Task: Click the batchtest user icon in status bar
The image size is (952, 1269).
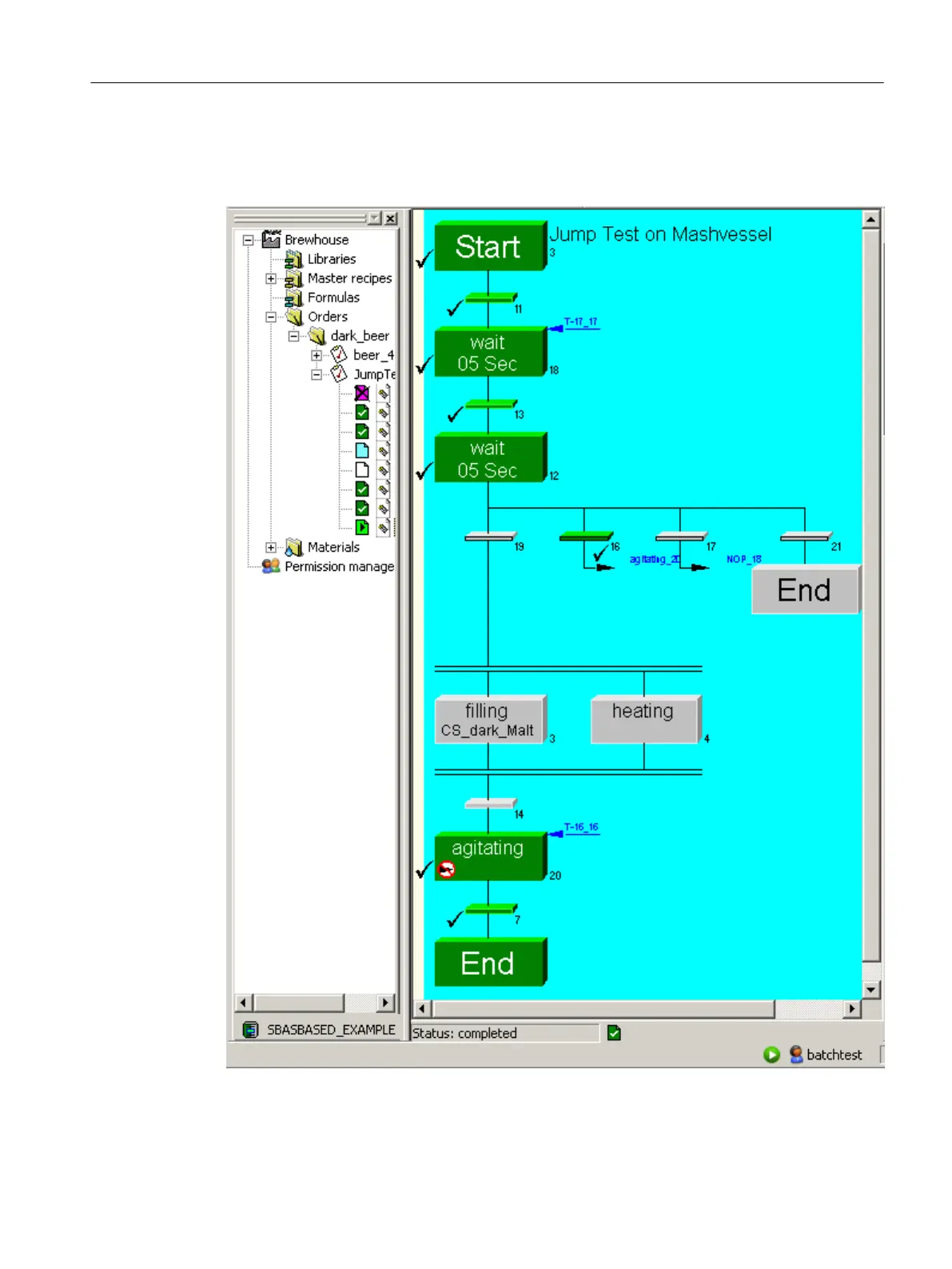Action: point(796,1055)
